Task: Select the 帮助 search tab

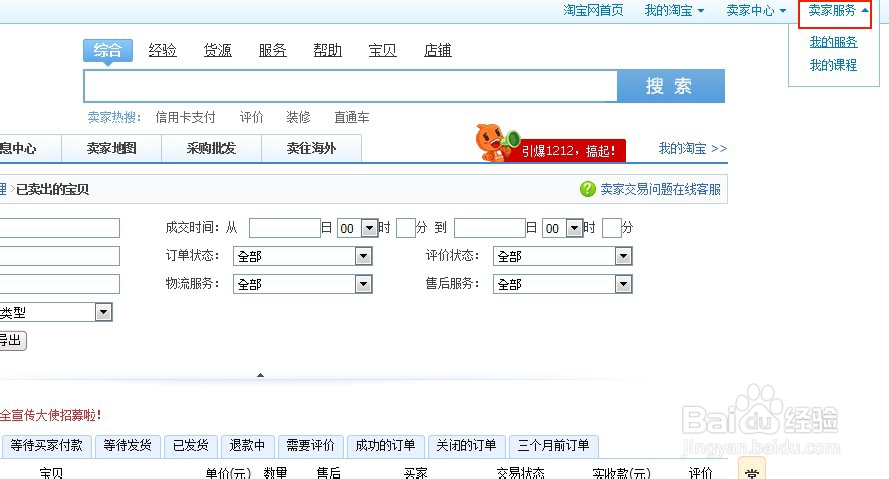Action: tap(328, 50)
